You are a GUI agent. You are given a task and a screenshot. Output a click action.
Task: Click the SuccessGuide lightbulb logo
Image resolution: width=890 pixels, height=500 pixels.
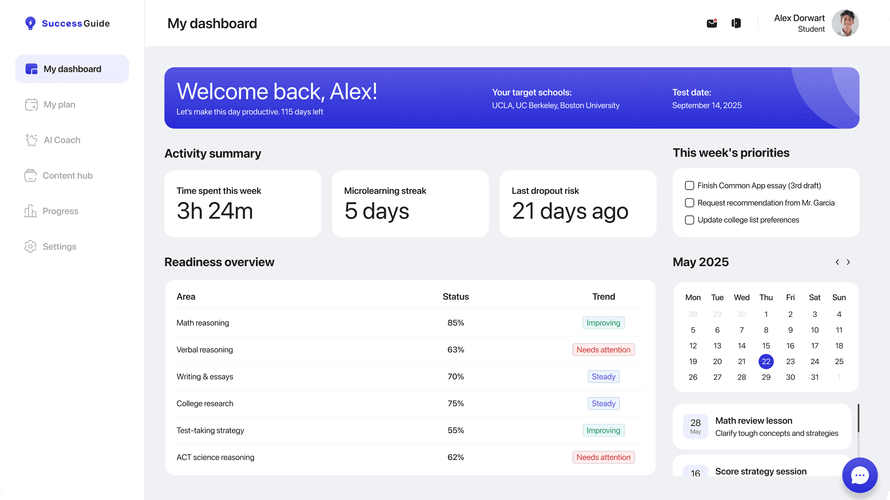tap(30, 23)
